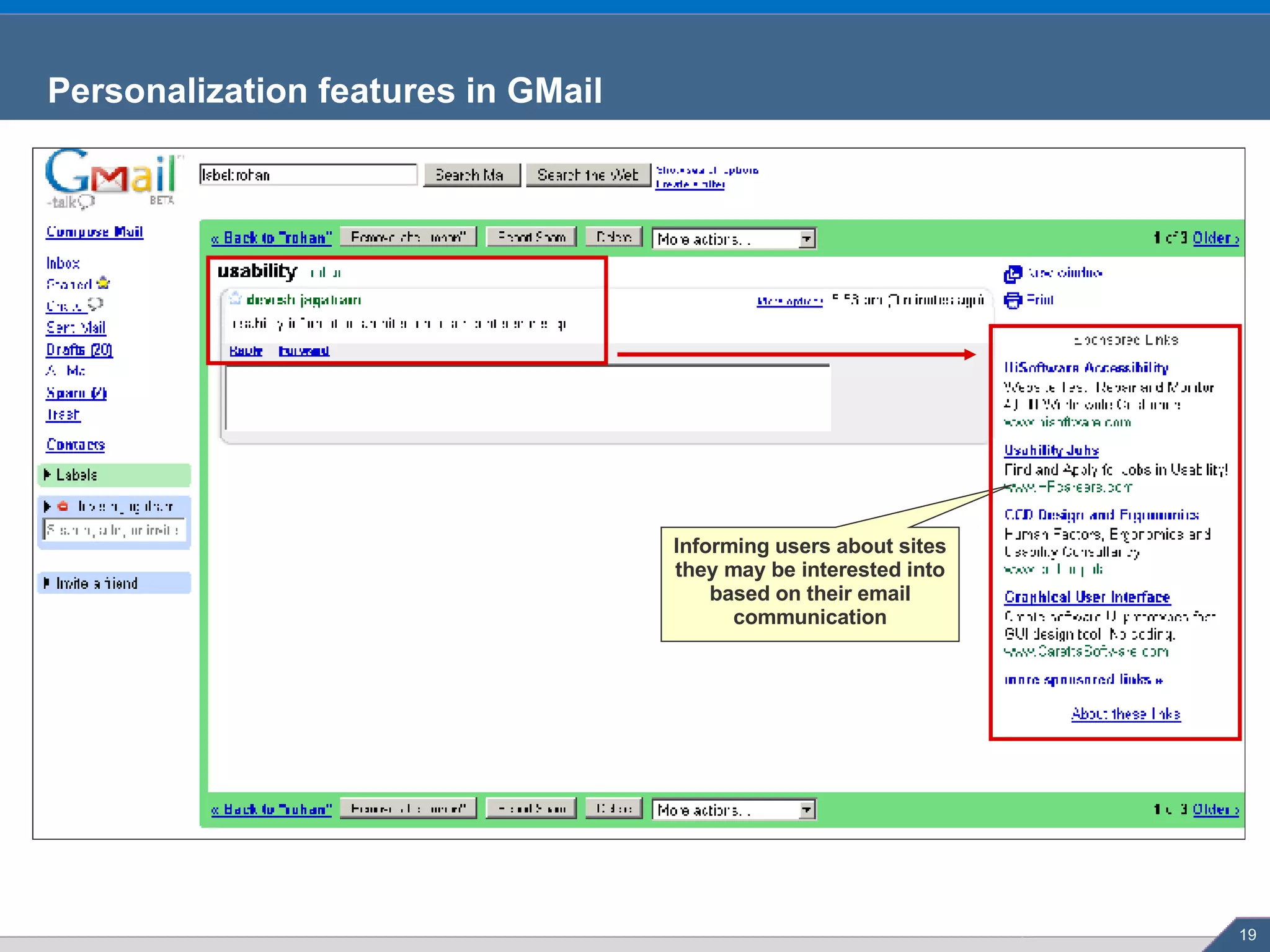Open Sent Mail folder

tap(76, 328)
